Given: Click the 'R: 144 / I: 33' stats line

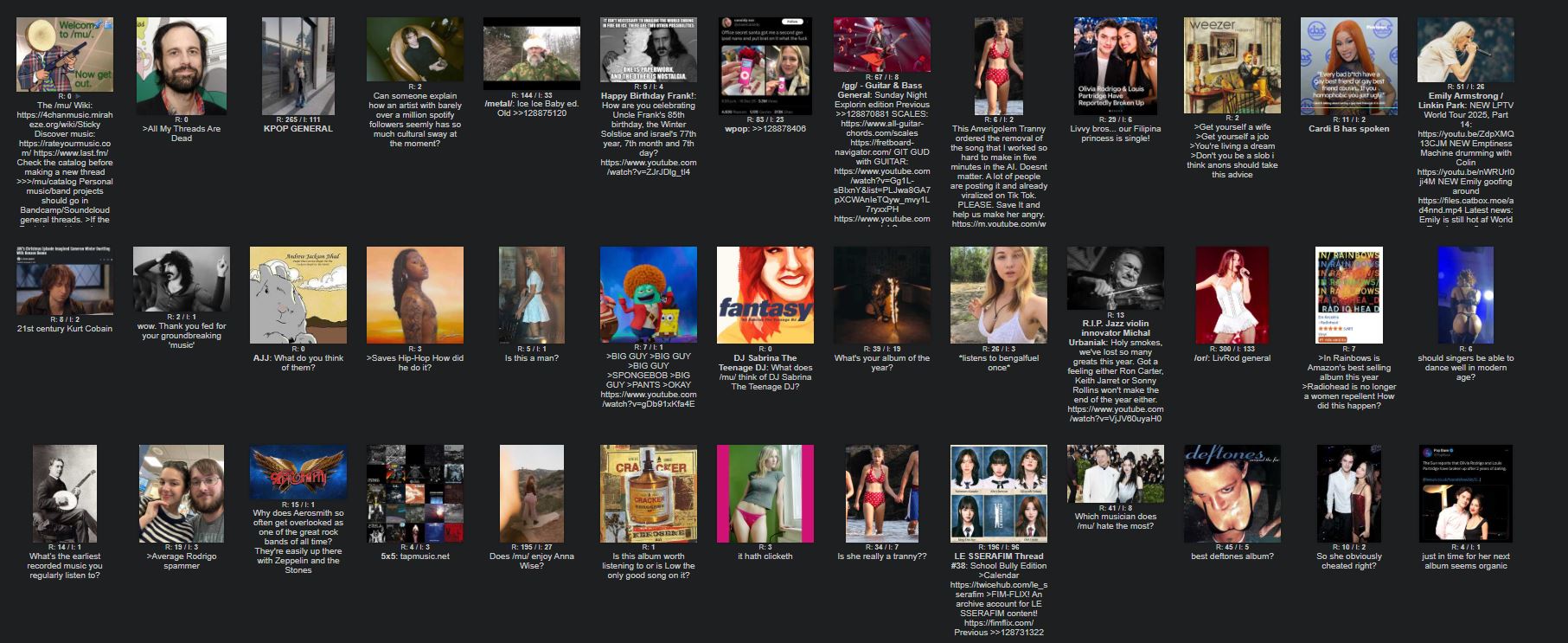Looking at the screenshot, I should 532,95.
